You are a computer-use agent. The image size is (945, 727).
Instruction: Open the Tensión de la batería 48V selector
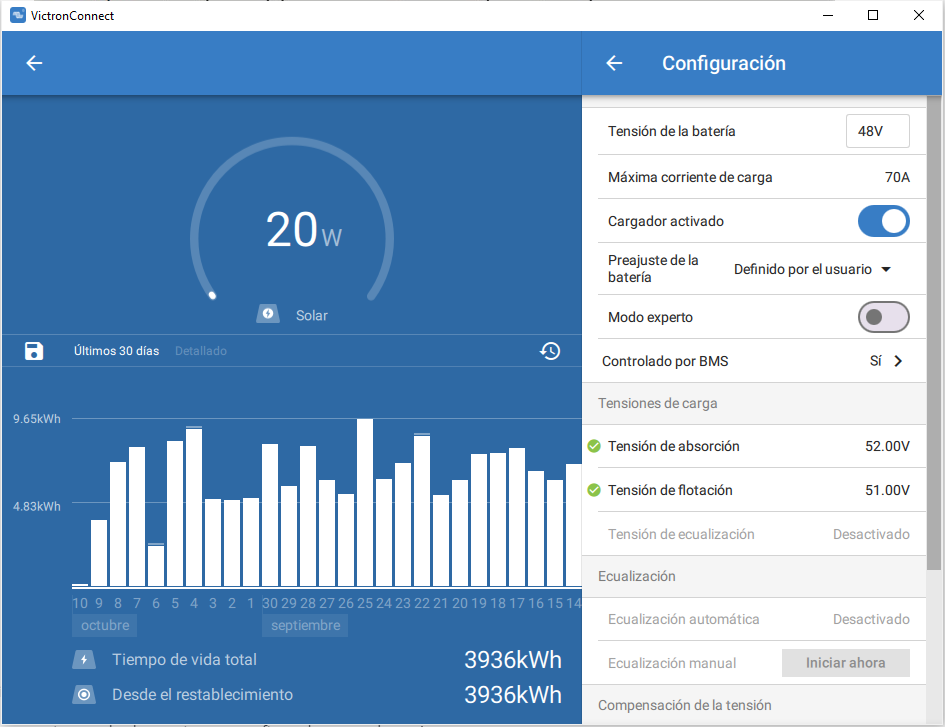tap(877, 131)
